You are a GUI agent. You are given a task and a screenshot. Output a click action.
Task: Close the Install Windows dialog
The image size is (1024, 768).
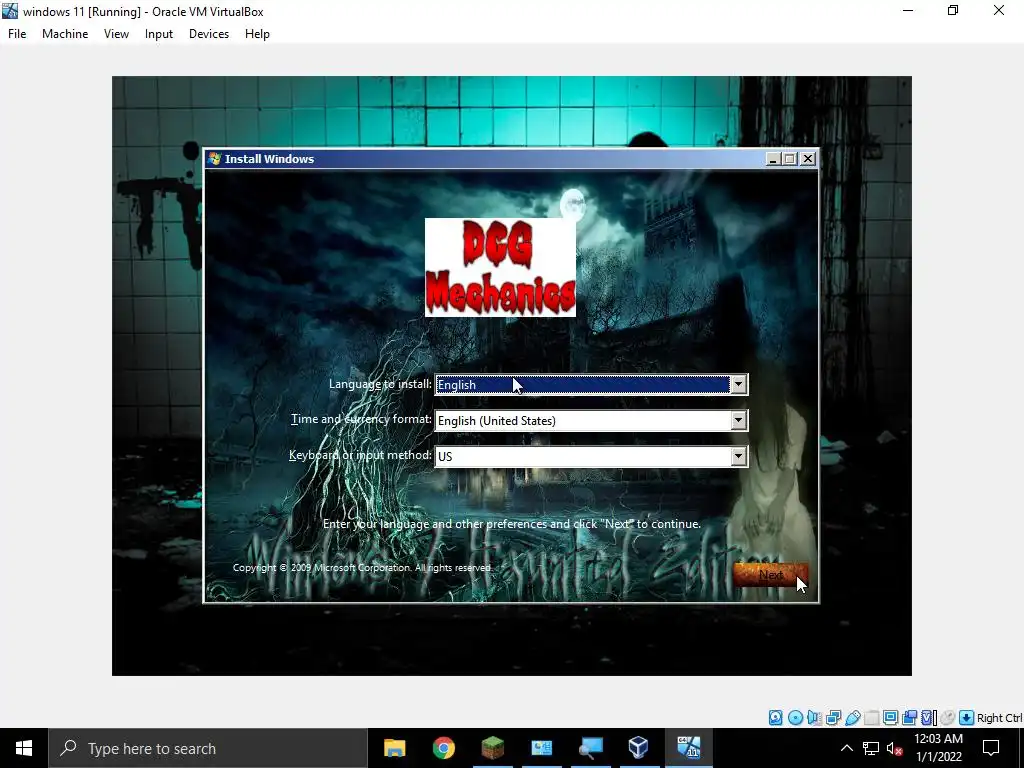coord(808,159)
